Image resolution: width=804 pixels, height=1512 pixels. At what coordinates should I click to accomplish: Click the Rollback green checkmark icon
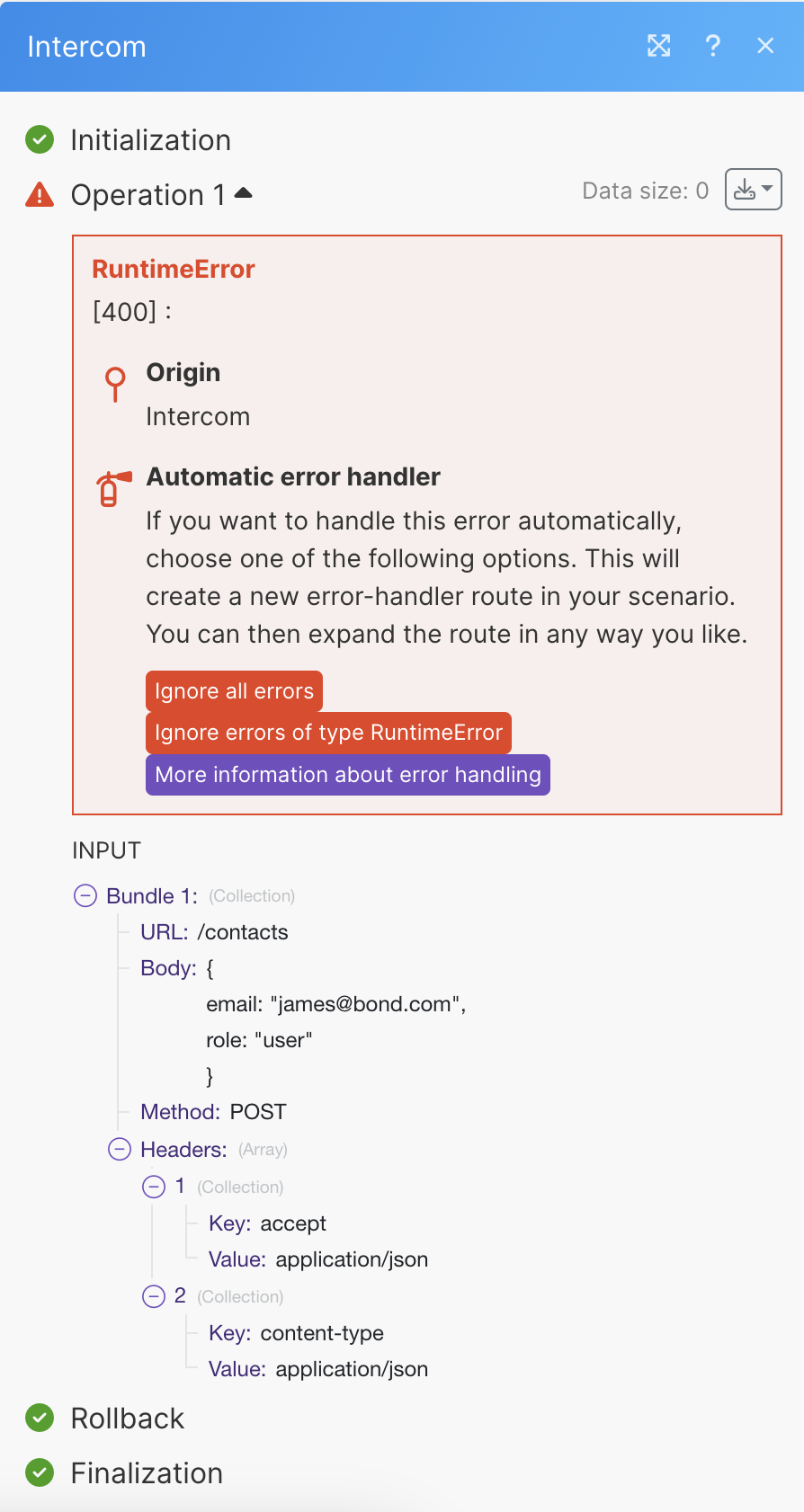click(x=40, y=1418)
